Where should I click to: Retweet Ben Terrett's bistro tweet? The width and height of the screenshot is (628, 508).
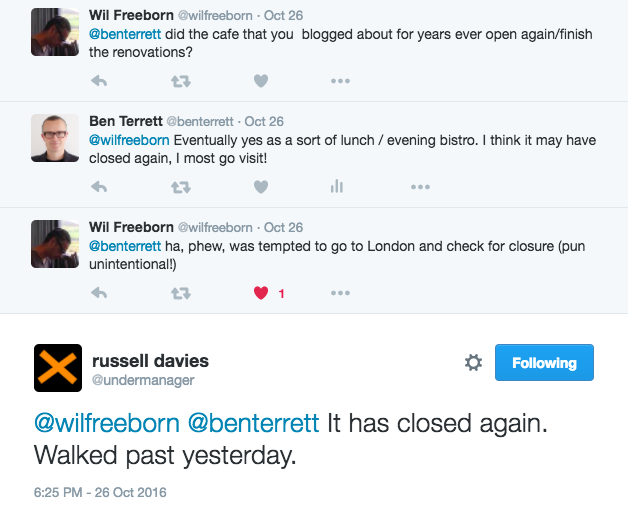(x=180, y=186)
